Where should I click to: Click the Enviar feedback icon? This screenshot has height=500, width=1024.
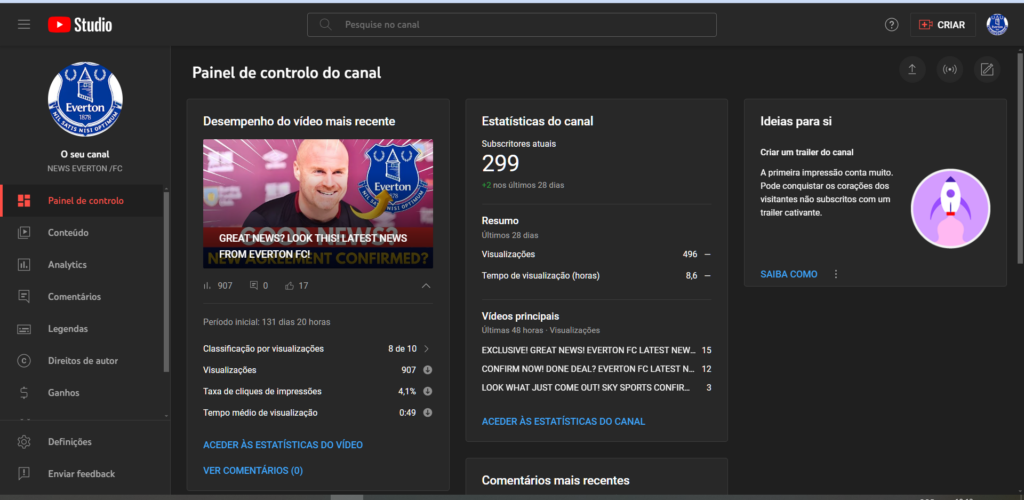coord(24,474)
